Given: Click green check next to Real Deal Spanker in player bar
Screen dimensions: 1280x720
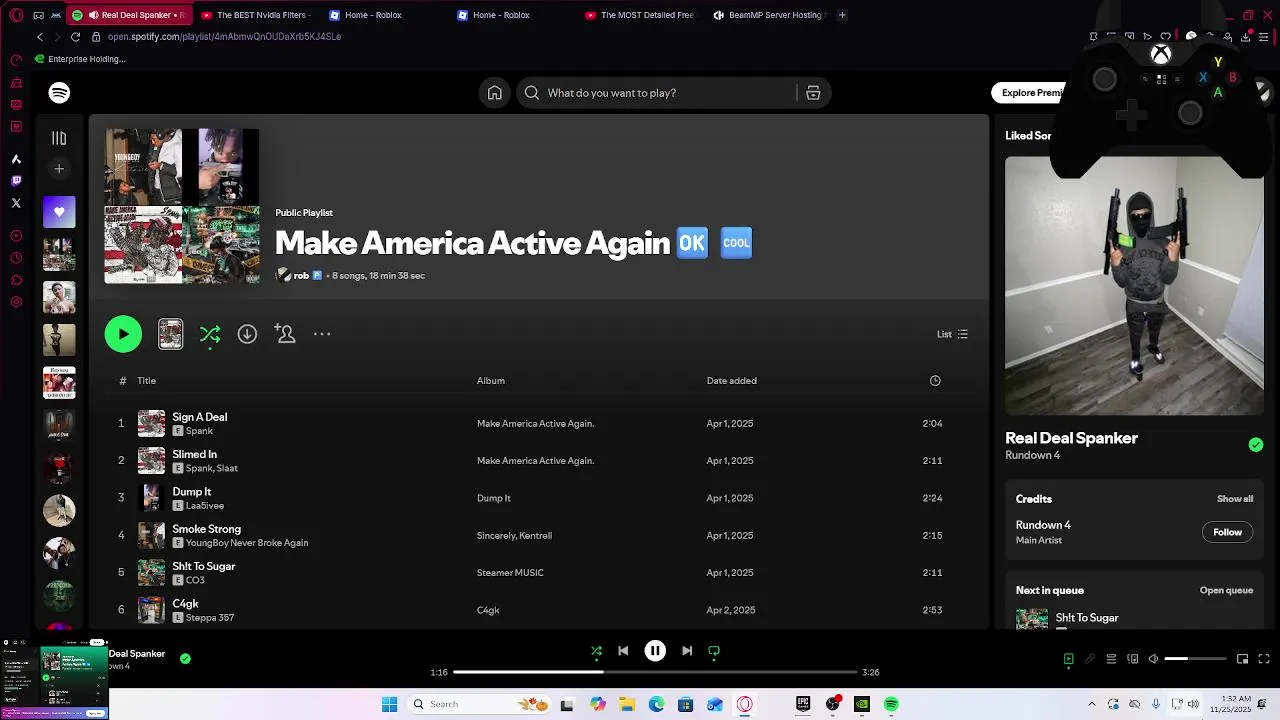Looking at the screenshot, I should [x=185, y=658].
